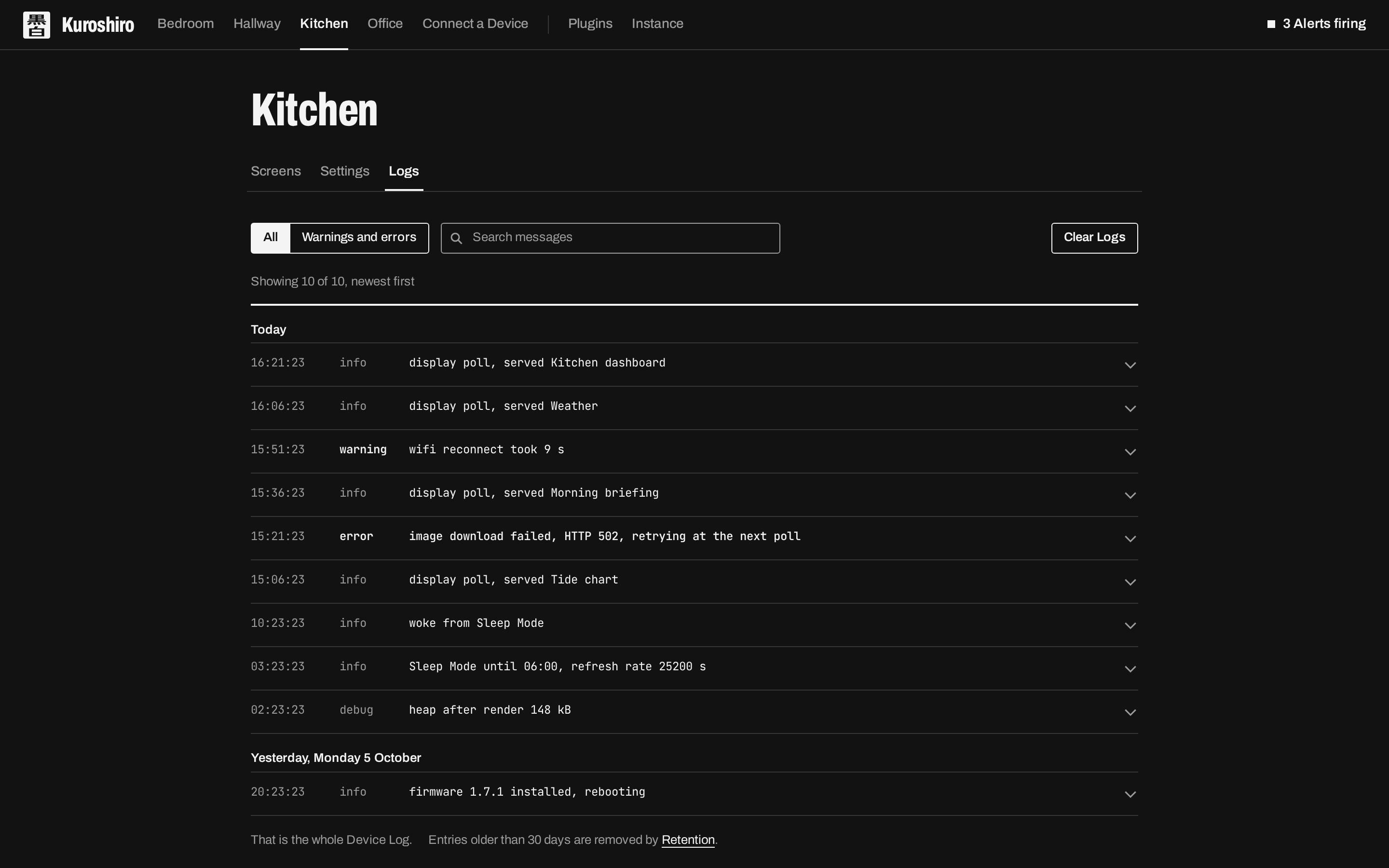The height and width of the screenshot is (868, 1389).
Task: Expand the firmware 1.7.1 installed entry
Action: click(694, 794)
